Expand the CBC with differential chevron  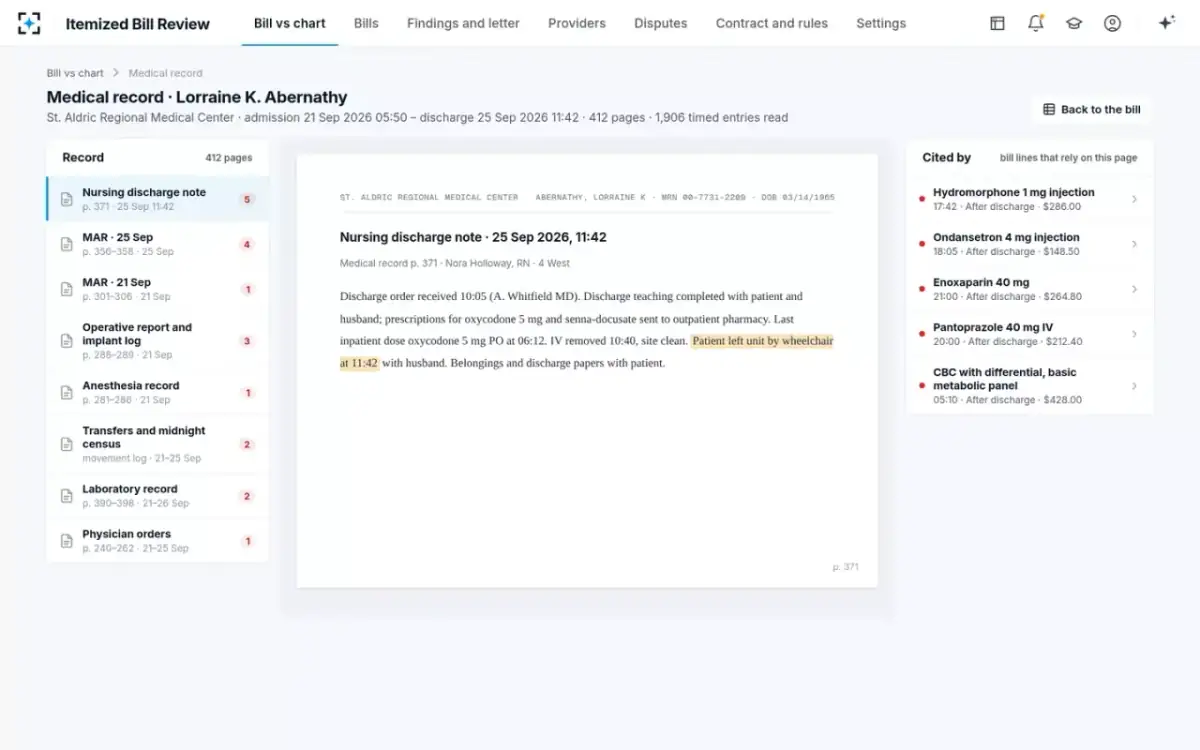click(x=1134, y=386)
